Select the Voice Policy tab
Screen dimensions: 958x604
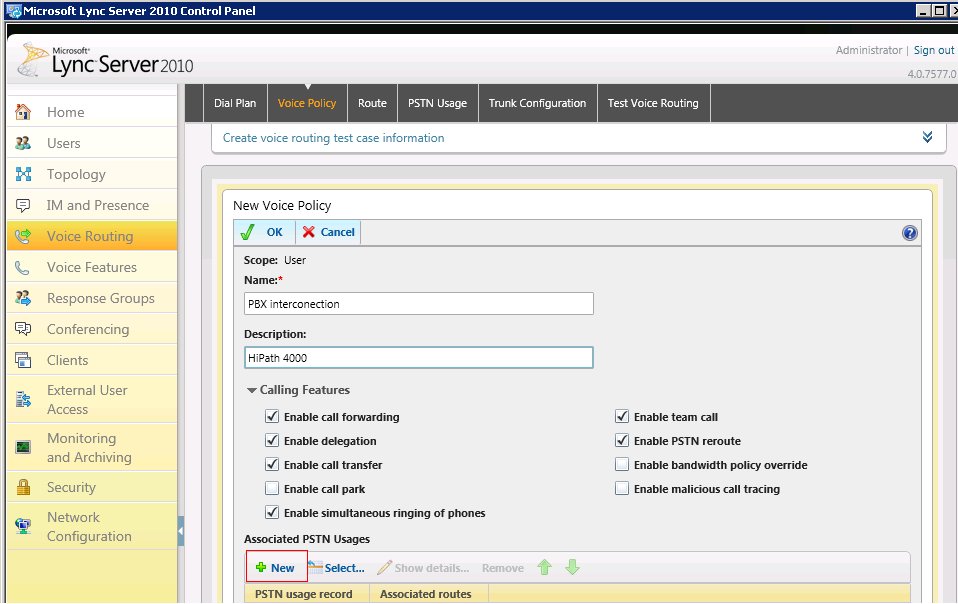point(307,103)
